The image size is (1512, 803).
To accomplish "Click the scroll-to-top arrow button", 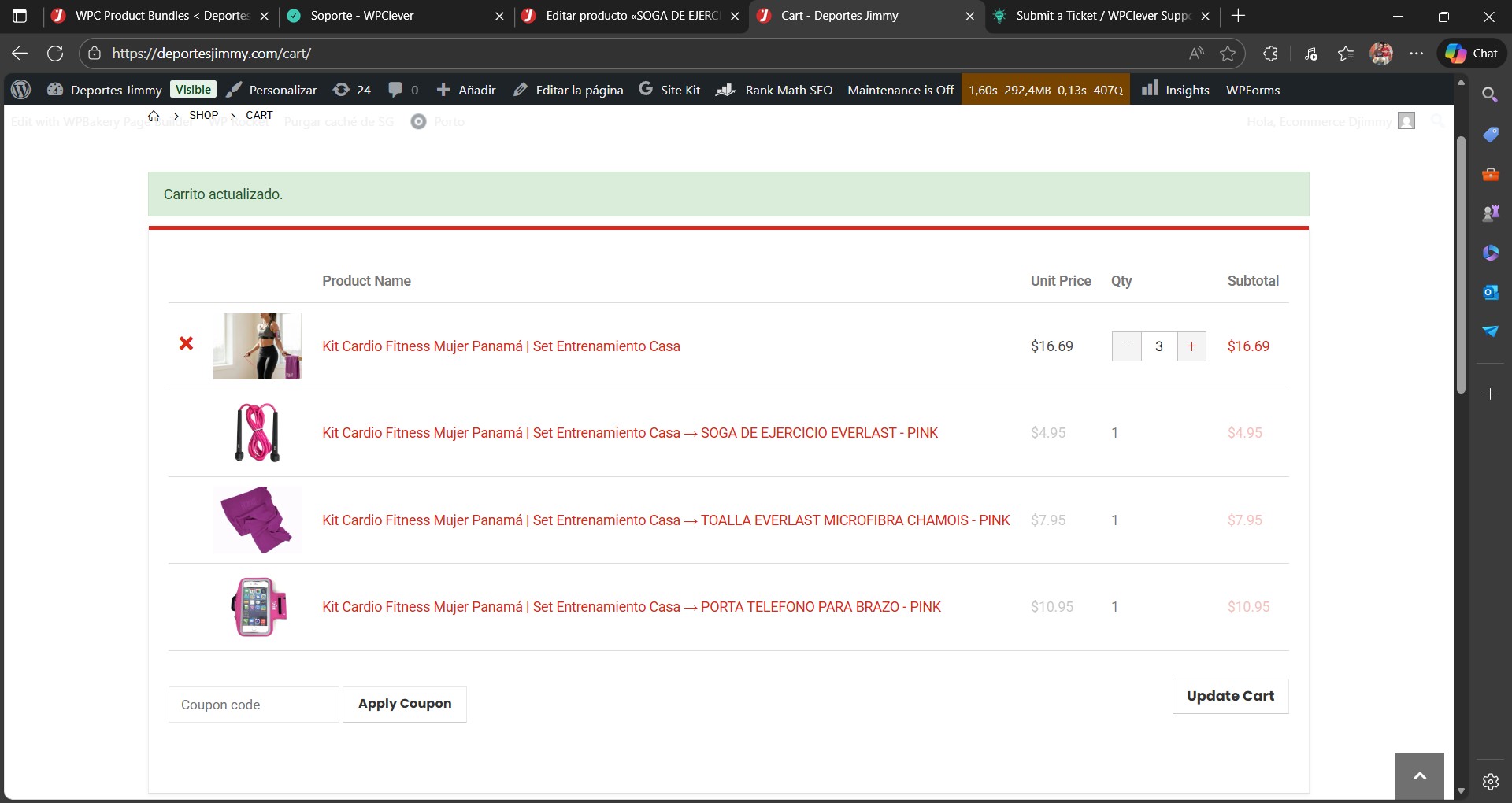I will (1419, 776).
